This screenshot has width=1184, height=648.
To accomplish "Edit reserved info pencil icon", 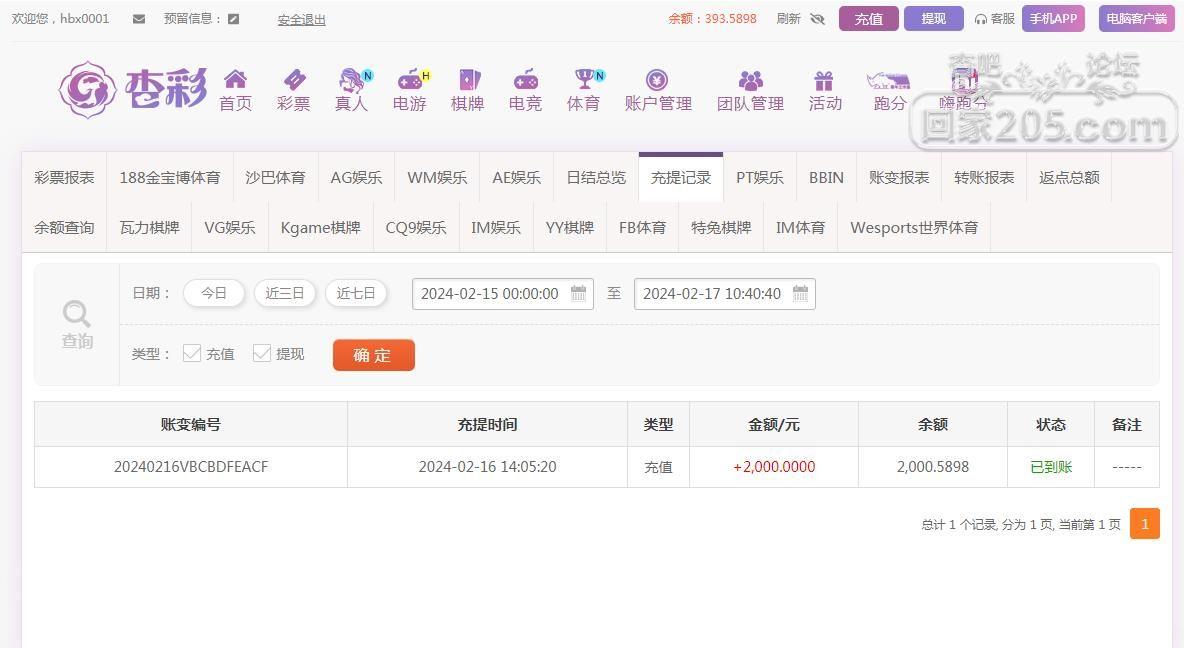I will pos(234,19).
